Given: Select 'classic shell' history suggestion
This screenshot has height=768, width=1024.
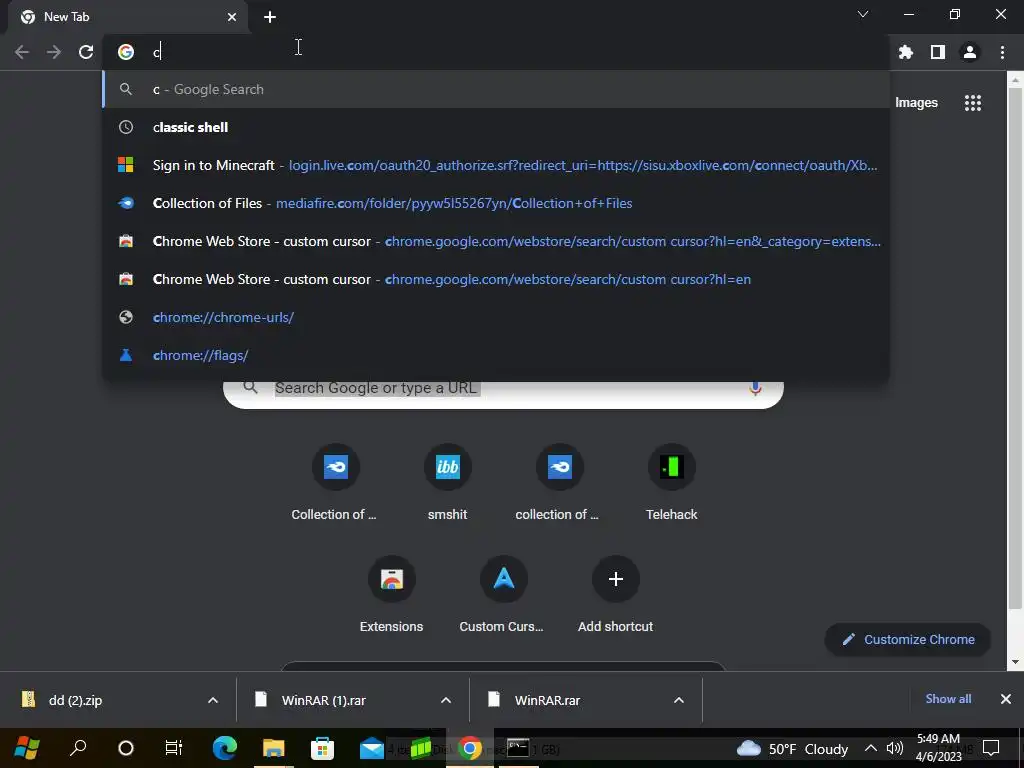Looking at the screenshot, I should 496,127.
